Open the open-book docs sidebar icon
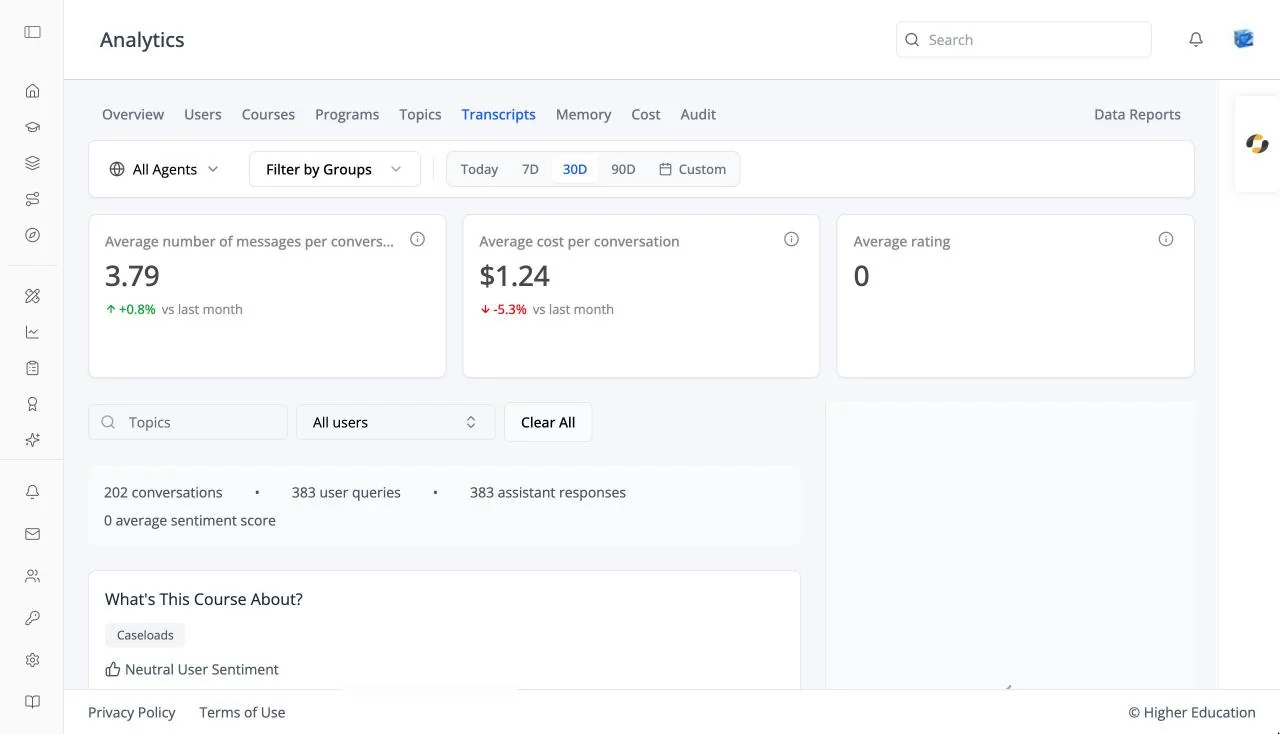The height and width of the screenshot is (734, 1280). [x=33, y=702]
